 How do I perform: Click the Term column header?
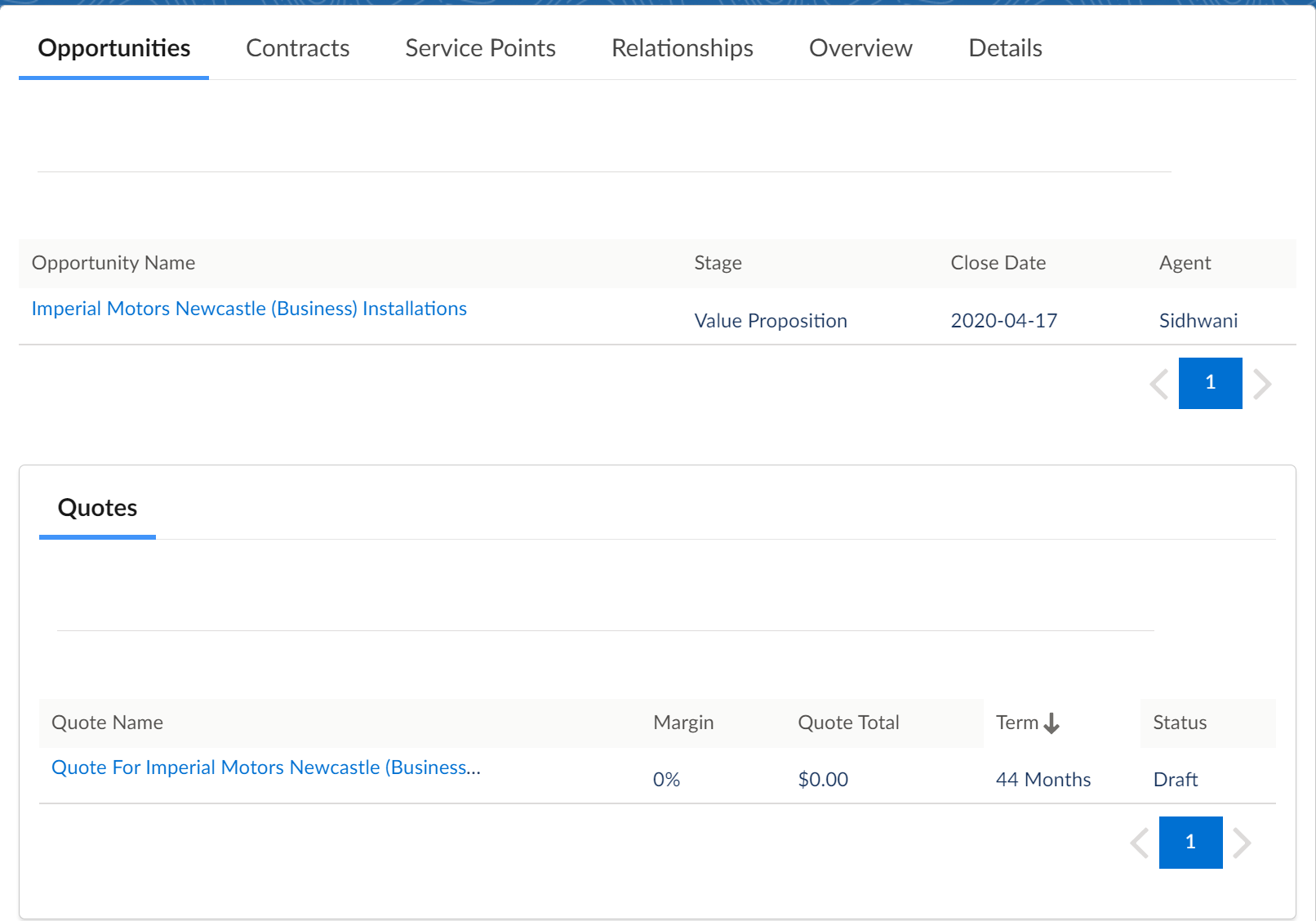point(1017,723)
